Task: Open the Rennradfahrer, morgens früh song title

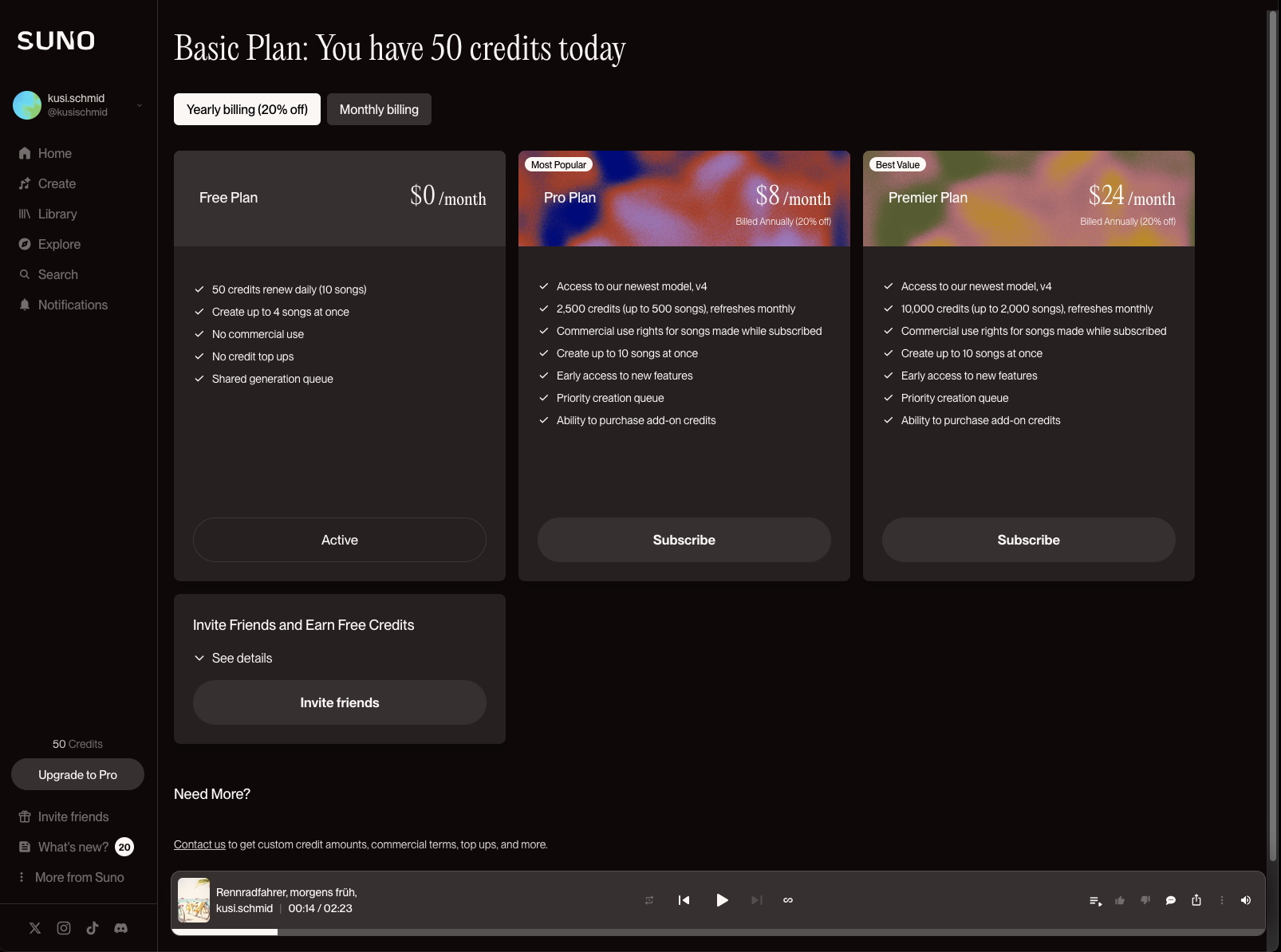Action: point(286,892)
